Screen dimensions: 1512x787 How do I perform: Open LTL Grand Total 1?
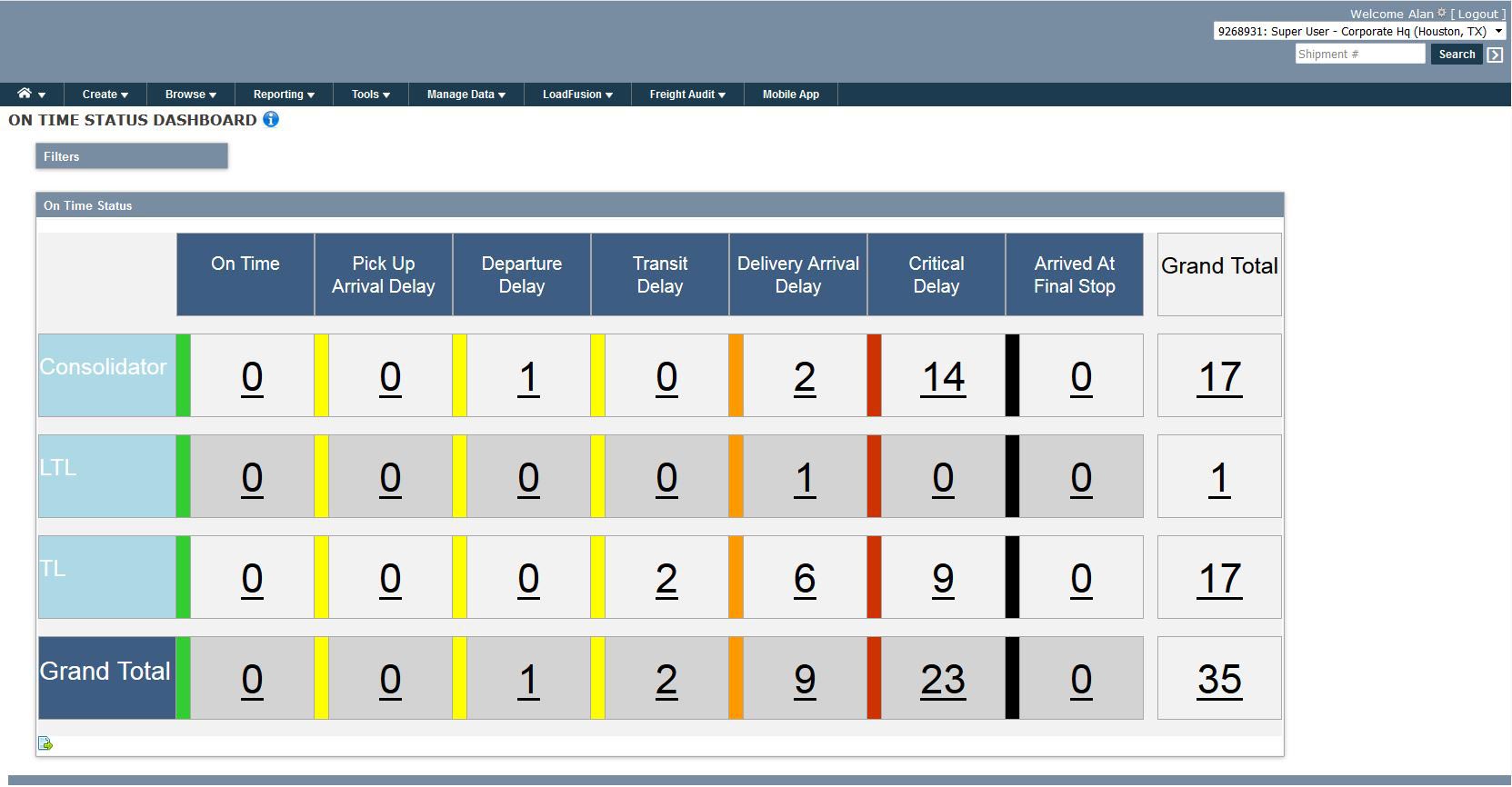[1219, 478]
